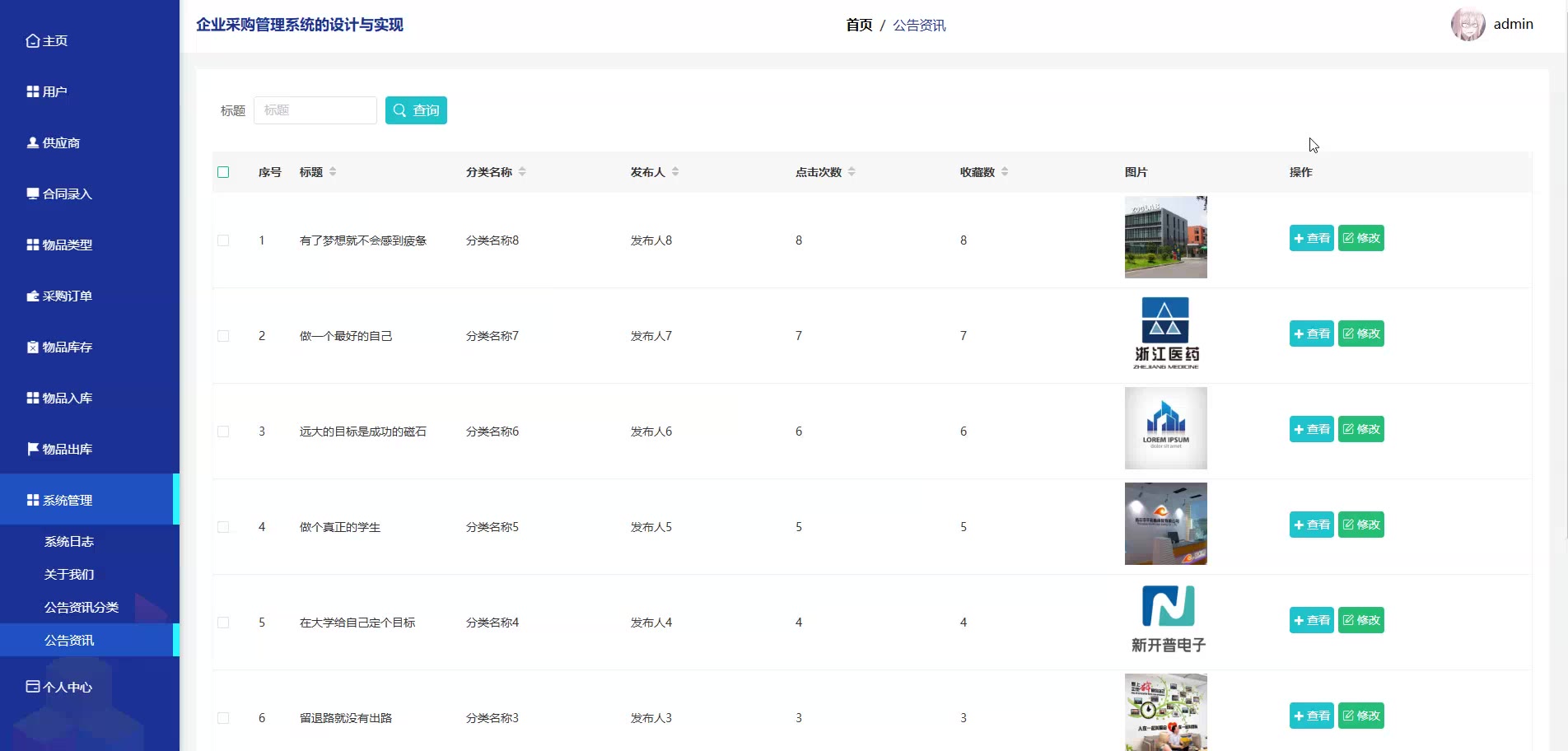Click 修改 button for row 2
1568x751 pixels.
[x=1360, y=334]
